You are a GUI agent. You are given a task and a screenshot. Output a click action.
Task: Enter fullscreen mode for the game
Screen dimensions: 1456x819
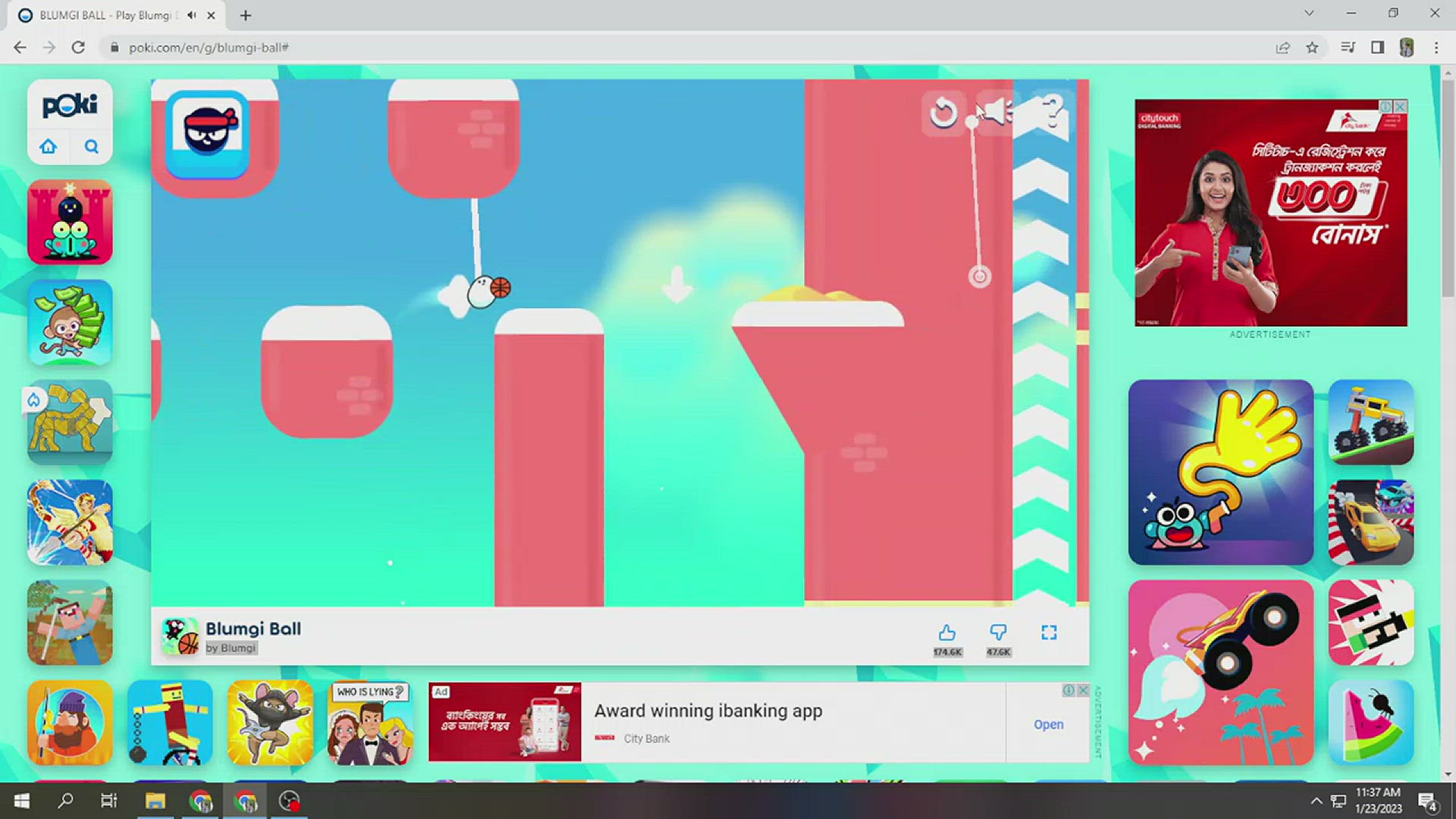pos(1049,633)
